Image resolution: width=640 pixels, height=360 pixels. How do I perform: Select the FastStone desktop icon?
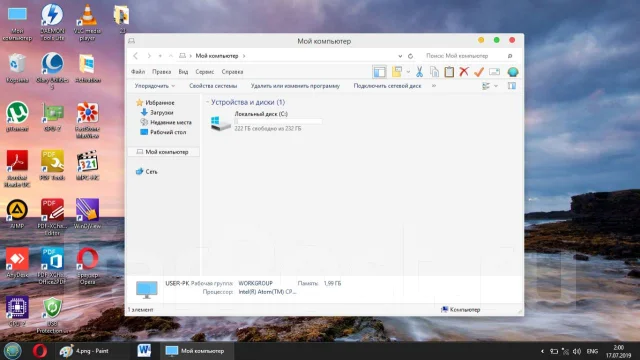[87, 120]
